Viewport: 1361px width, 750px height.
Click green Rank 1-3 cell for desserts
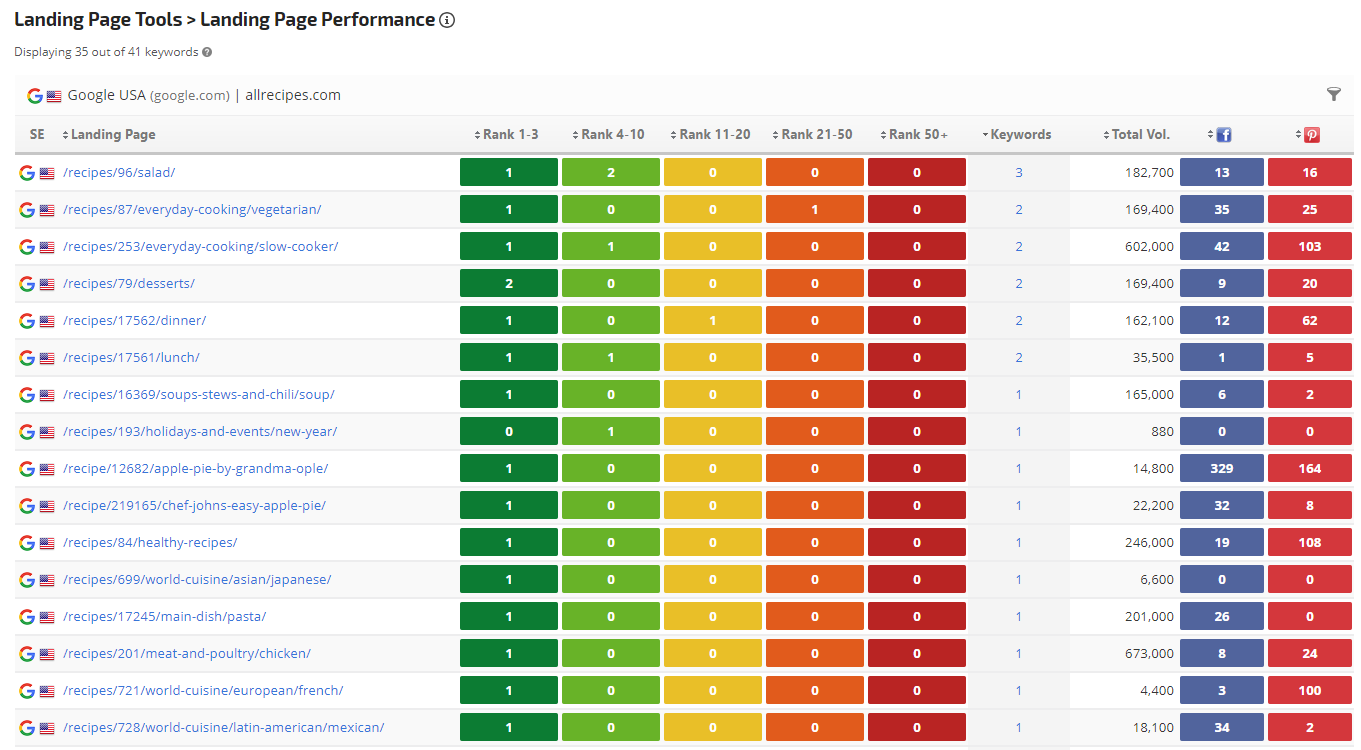[x=509, y=284]
